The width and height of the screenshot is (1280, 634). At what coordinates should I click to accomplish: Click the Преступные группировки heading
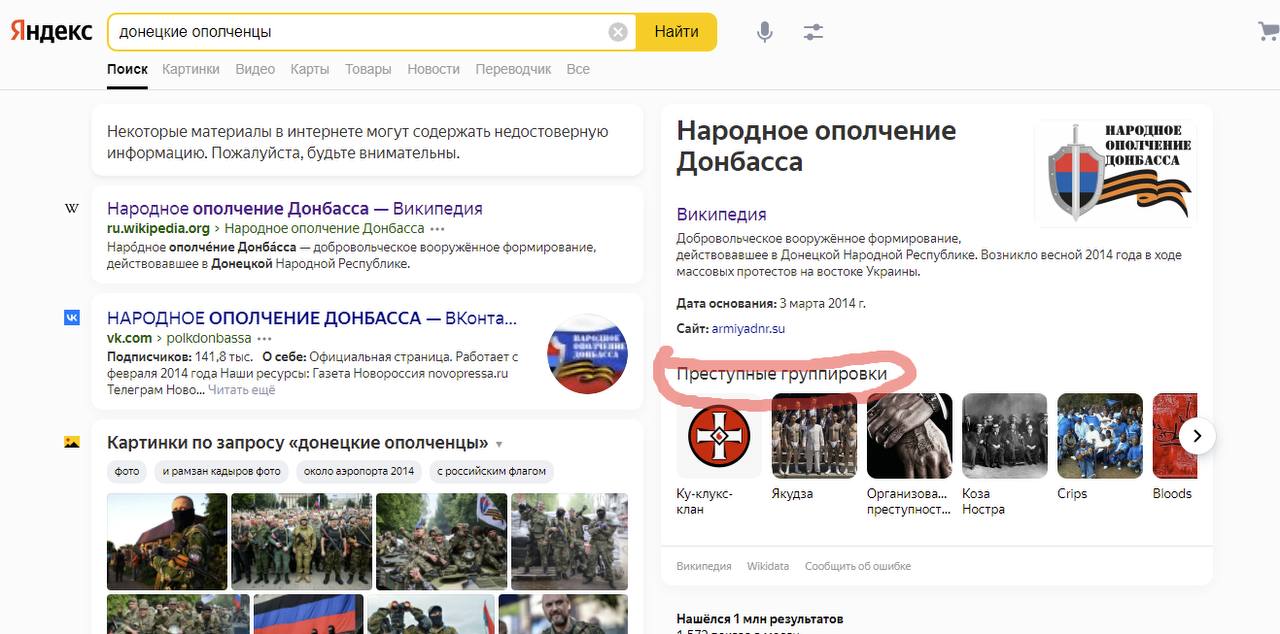[782, 373]
